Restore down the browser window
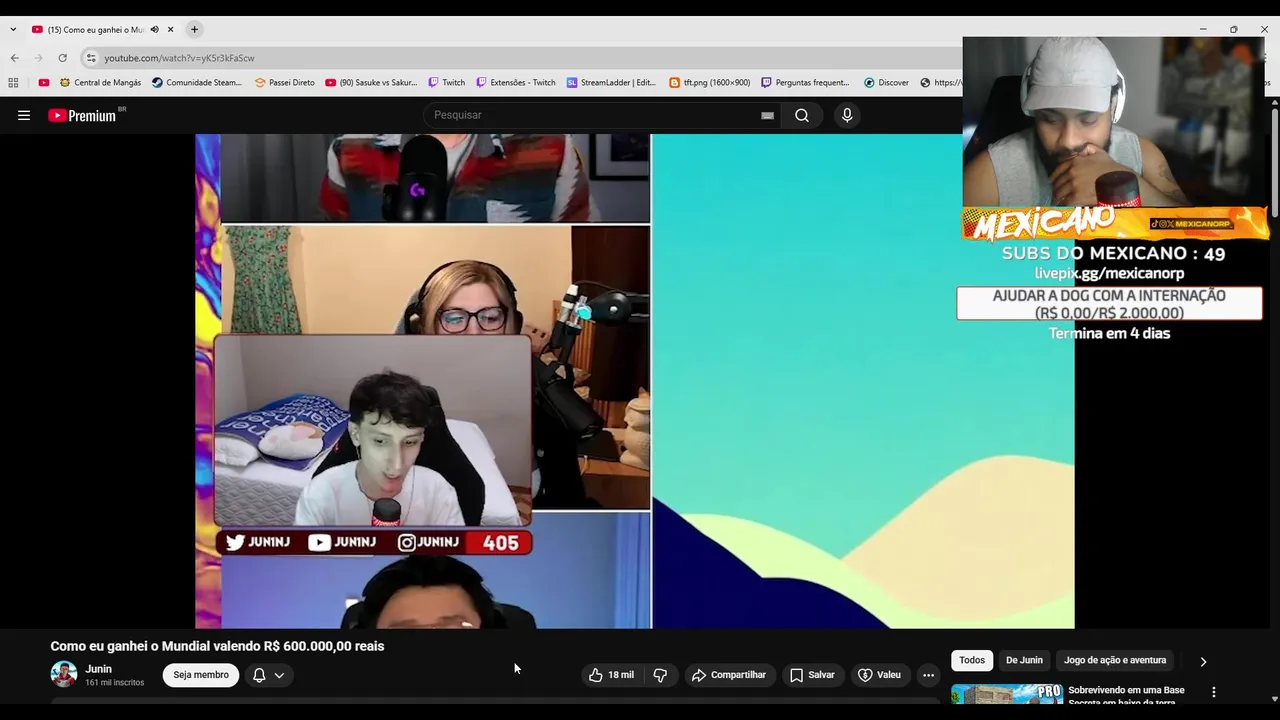Viewport: 1280px width, 720px height. 1233,30
